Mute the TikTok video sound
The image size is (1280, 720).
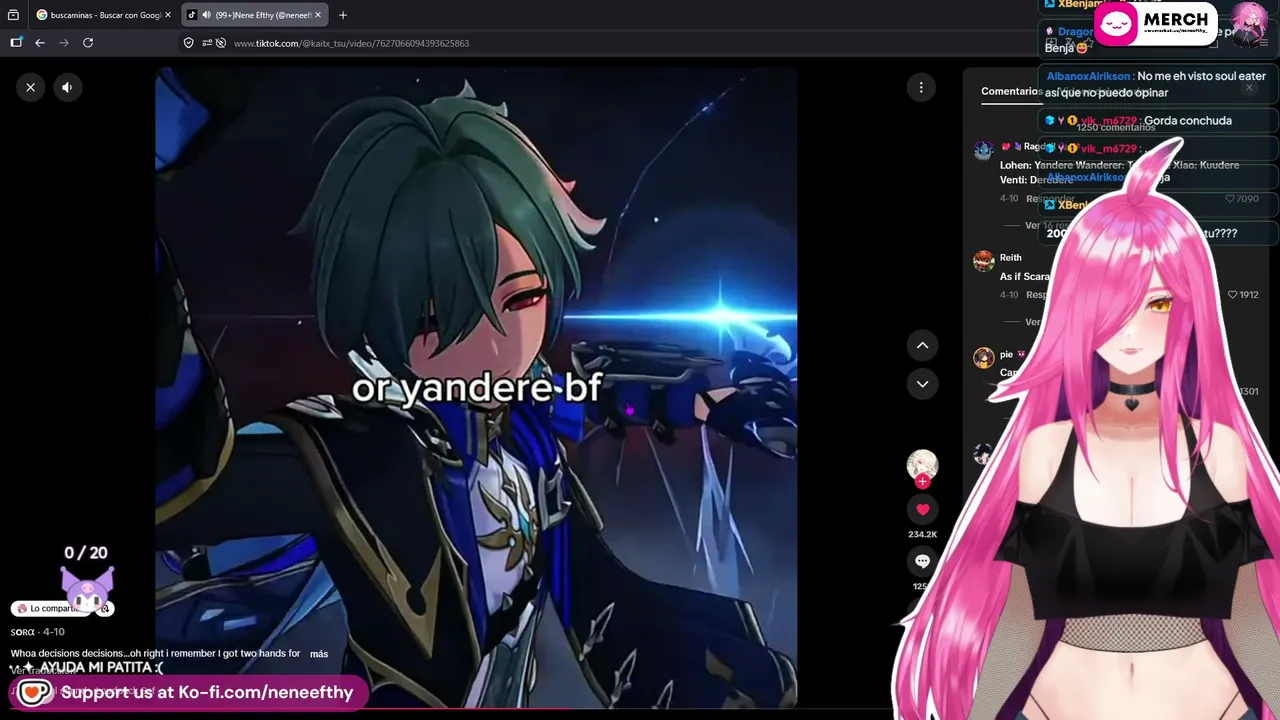[67, 87]
